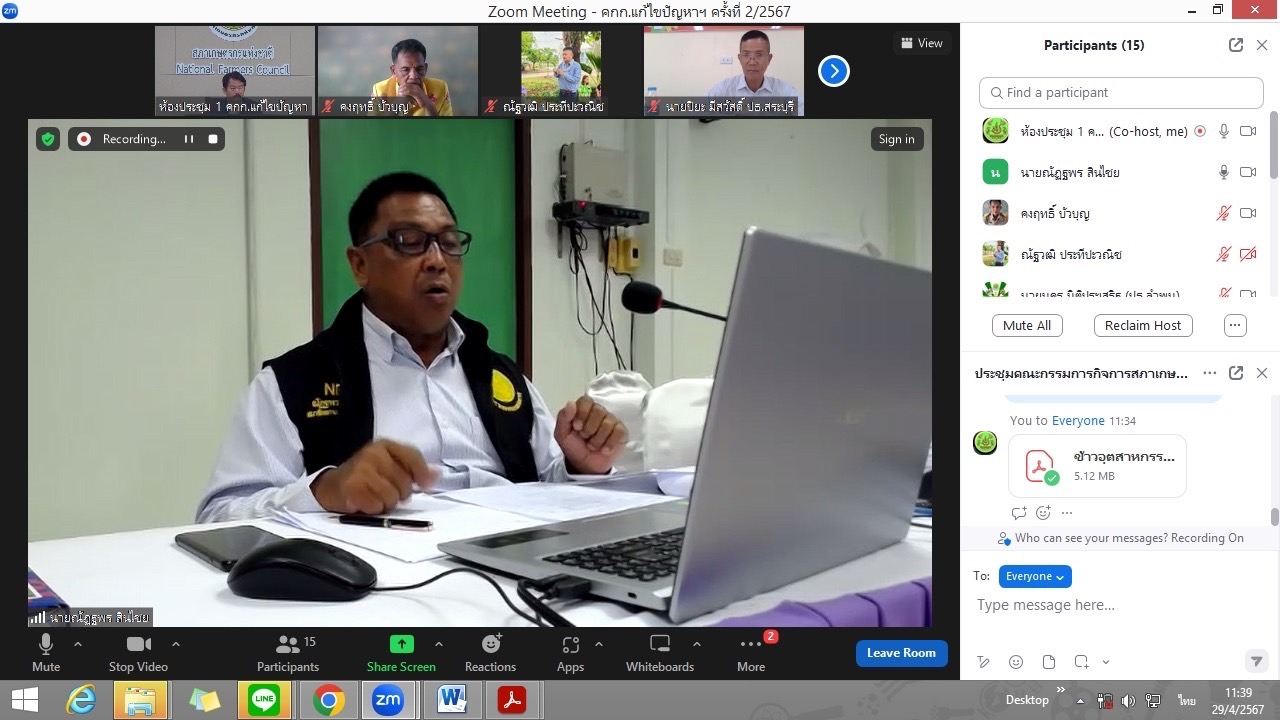The image size is (1280, 720).
Task: Click the Leave Room button
Action: (x=901, y=653)
